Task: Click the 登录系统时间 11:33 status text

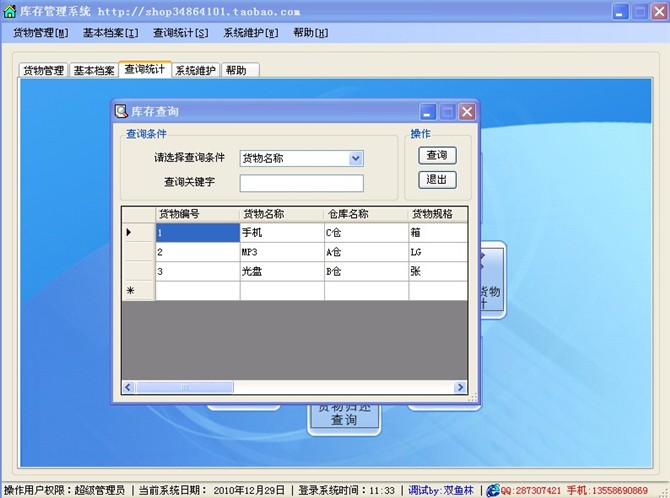Action: pos(346,490)
